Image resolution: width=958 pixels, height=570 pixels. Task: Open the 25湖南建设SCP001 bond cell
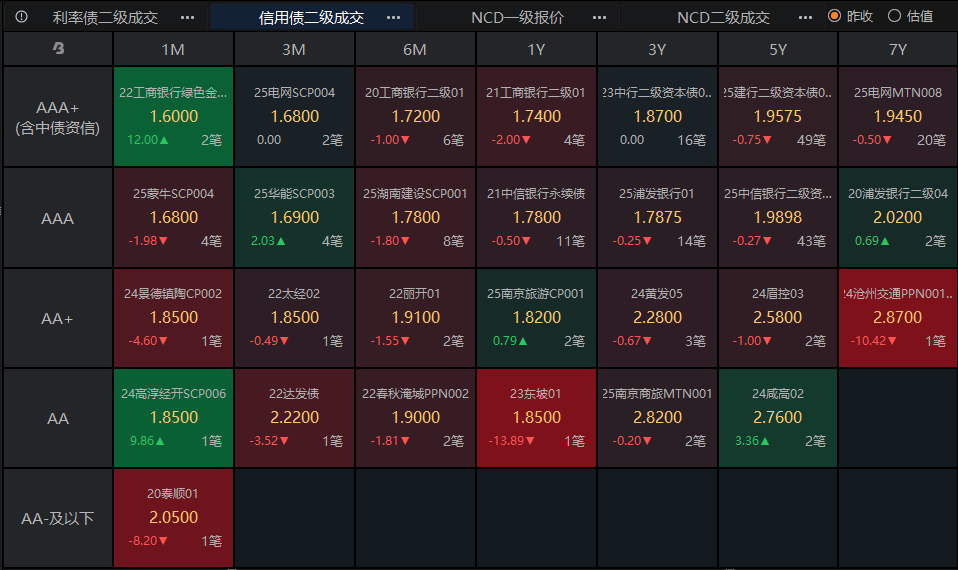tap(415, 217)
